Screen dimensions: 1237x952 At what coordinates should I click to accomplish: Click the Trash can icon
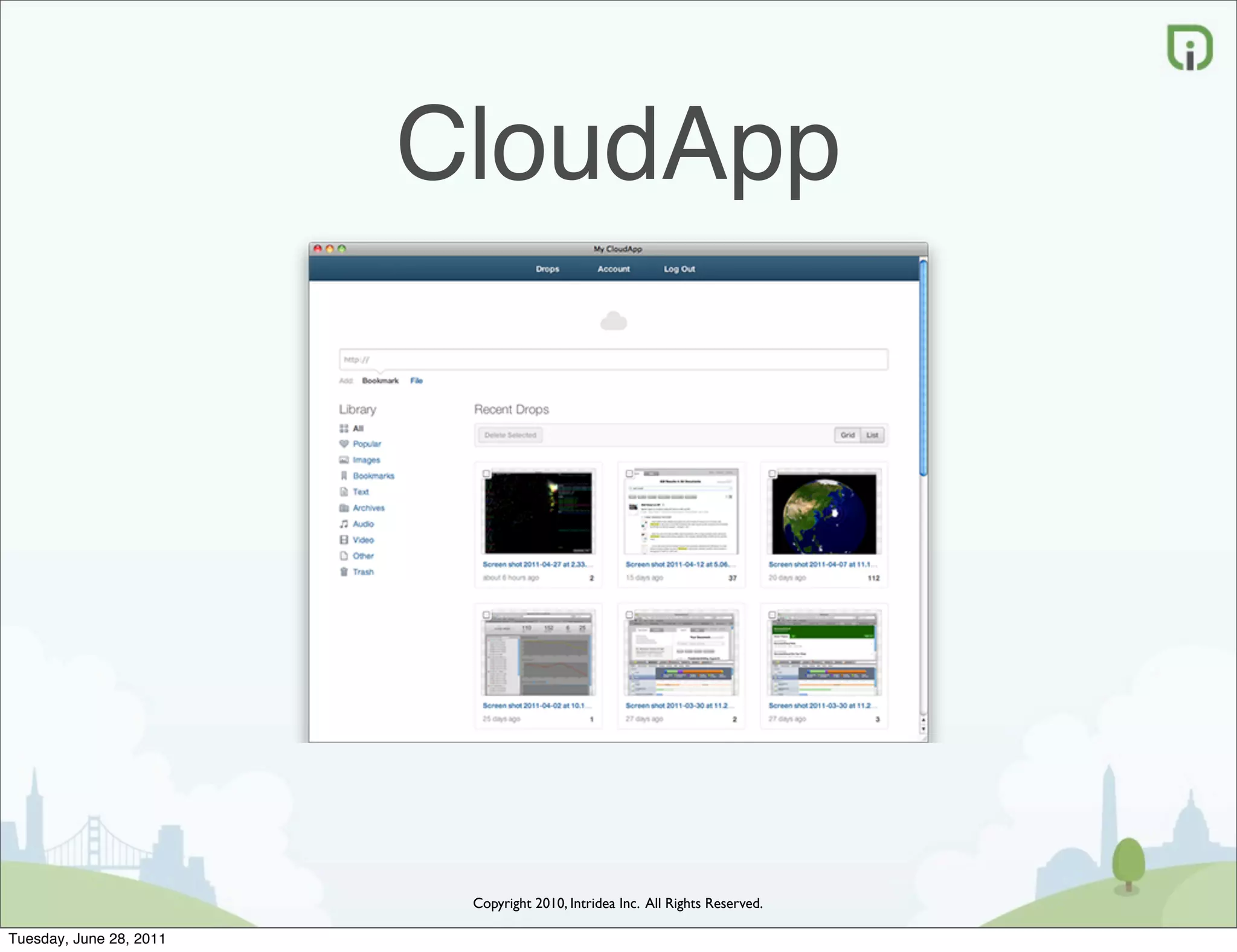coord(344,572)
